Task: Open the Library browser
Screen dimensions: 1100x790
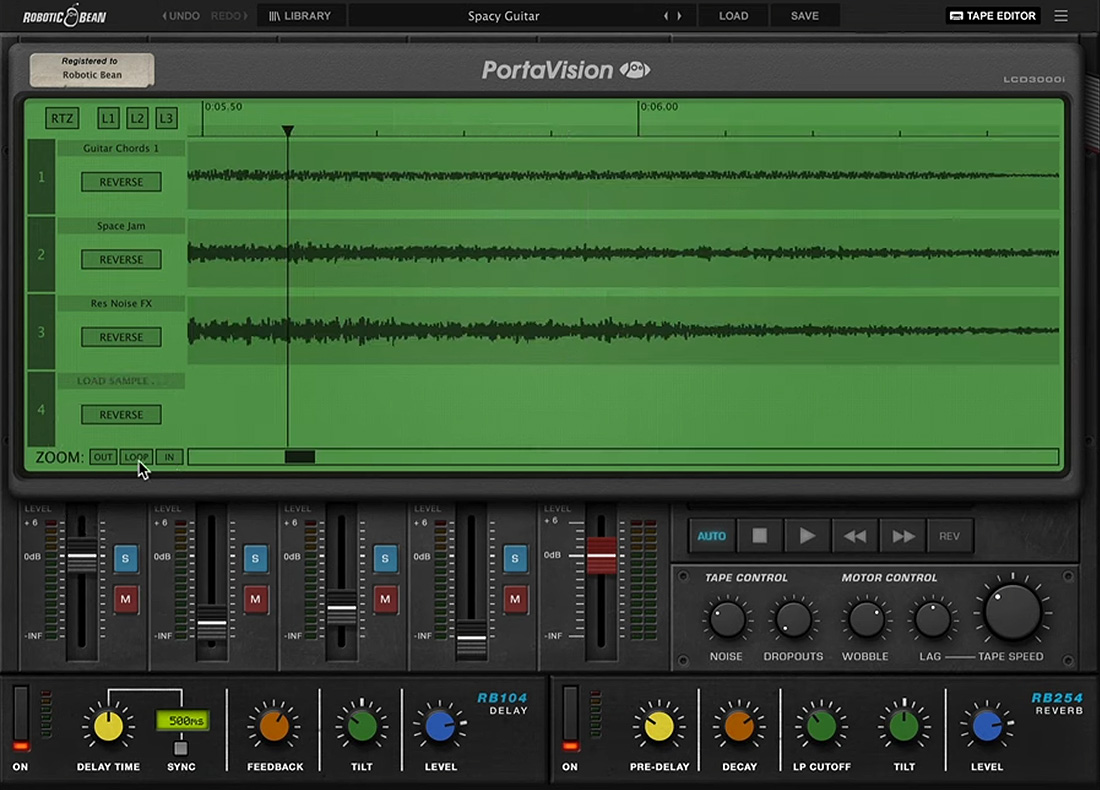Action: 300,15
